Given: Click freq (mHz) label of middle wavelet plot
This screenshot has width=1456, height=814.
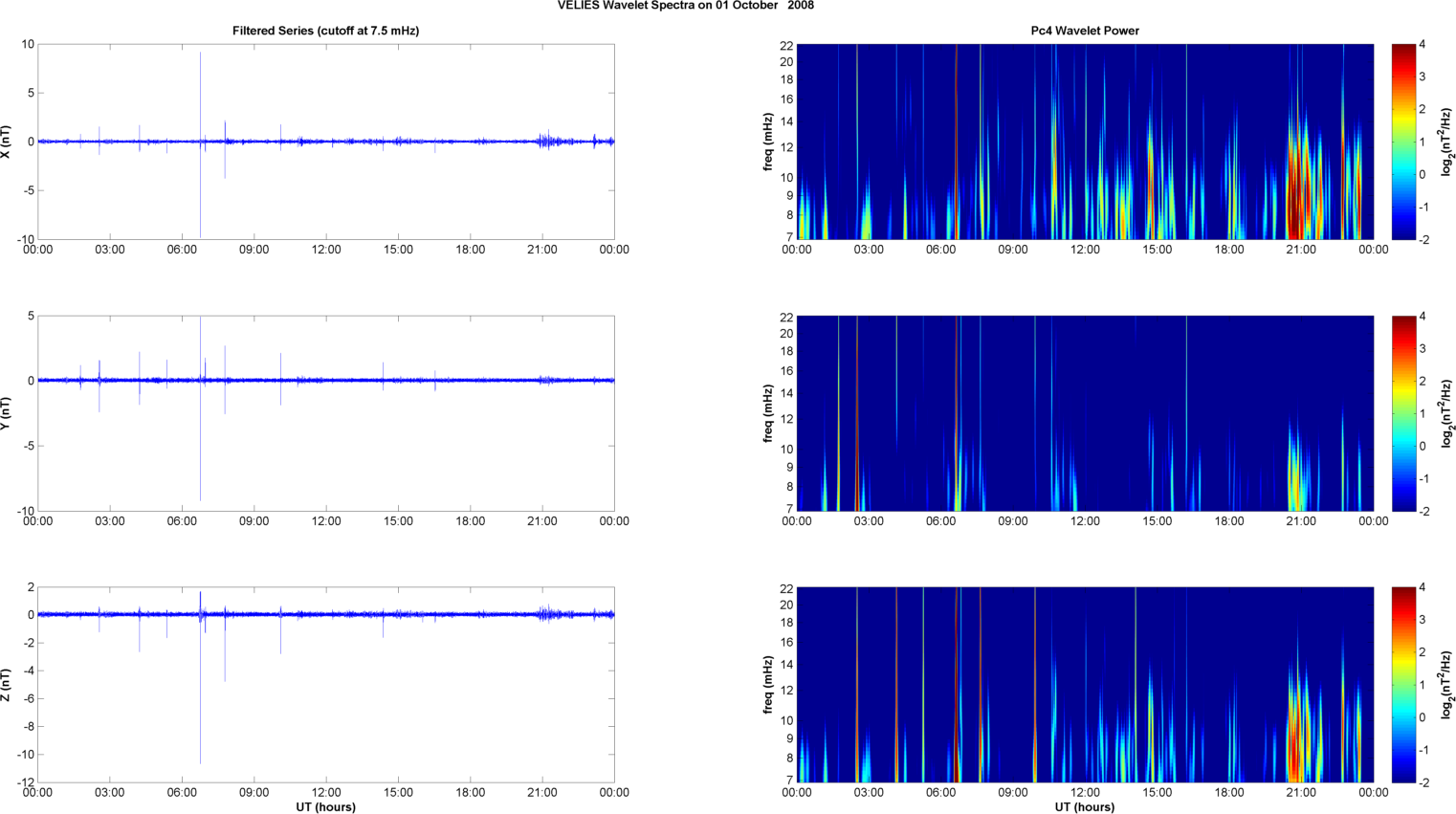Looking at the screenshot, I should pyautogui.click(x=768, y=413).
